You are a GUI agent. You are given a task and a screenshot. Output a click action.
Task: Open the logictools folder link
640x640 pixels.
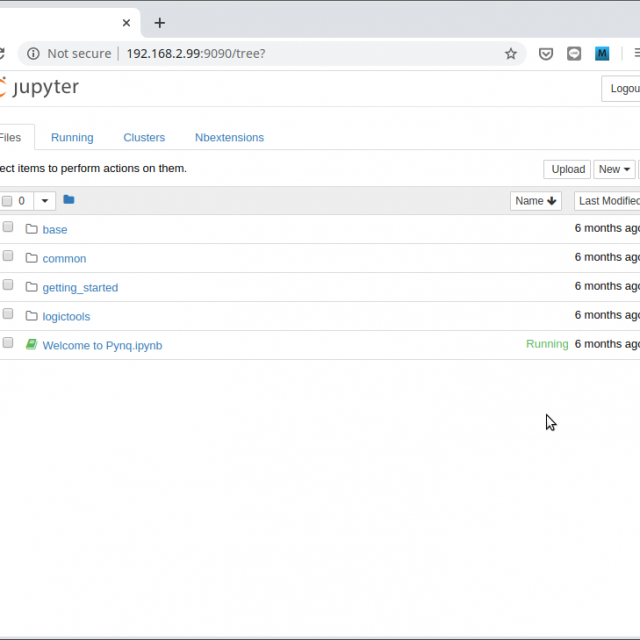(66, 316)
